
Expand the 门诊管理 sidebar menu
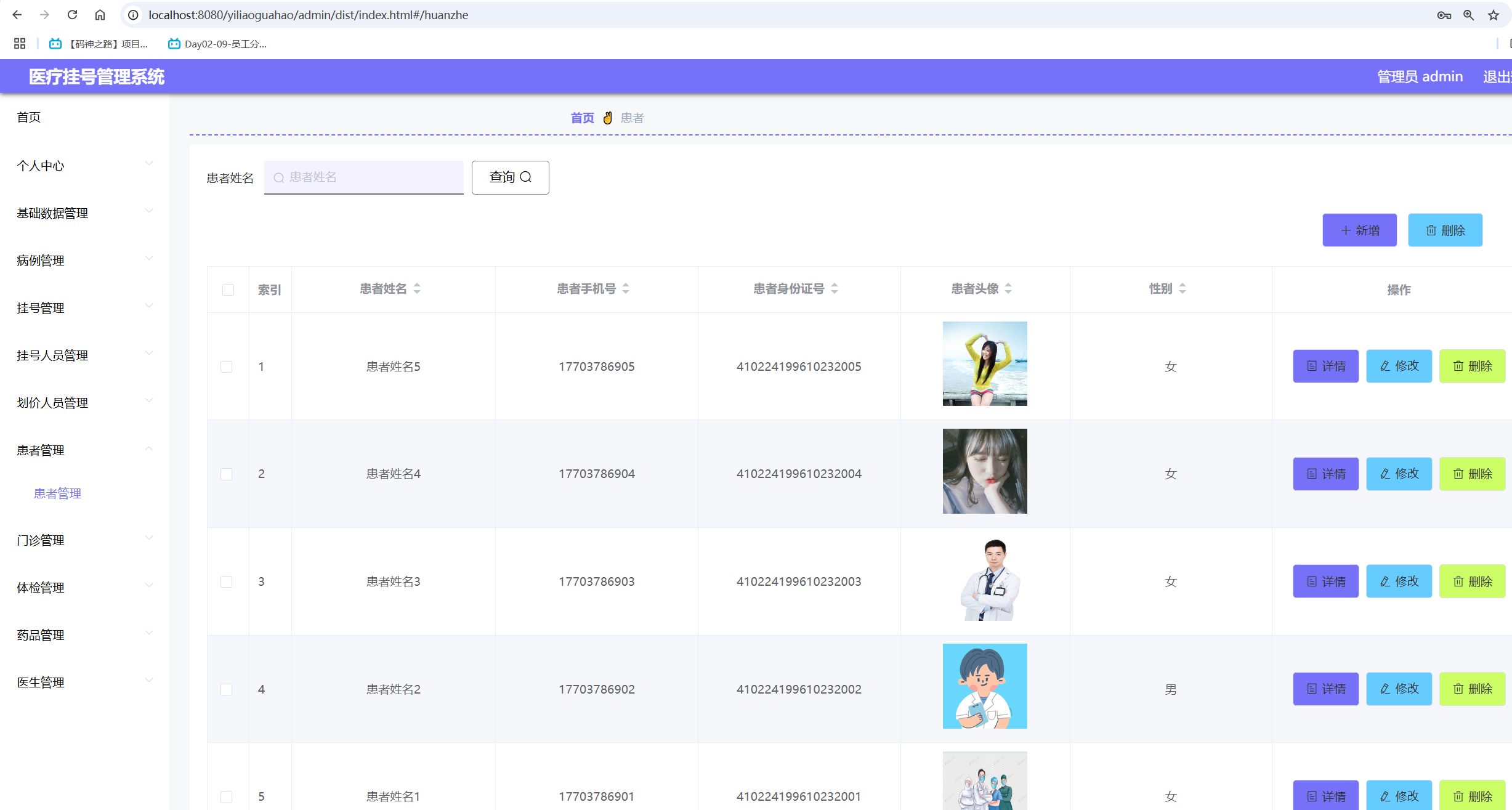click(84, 540)
